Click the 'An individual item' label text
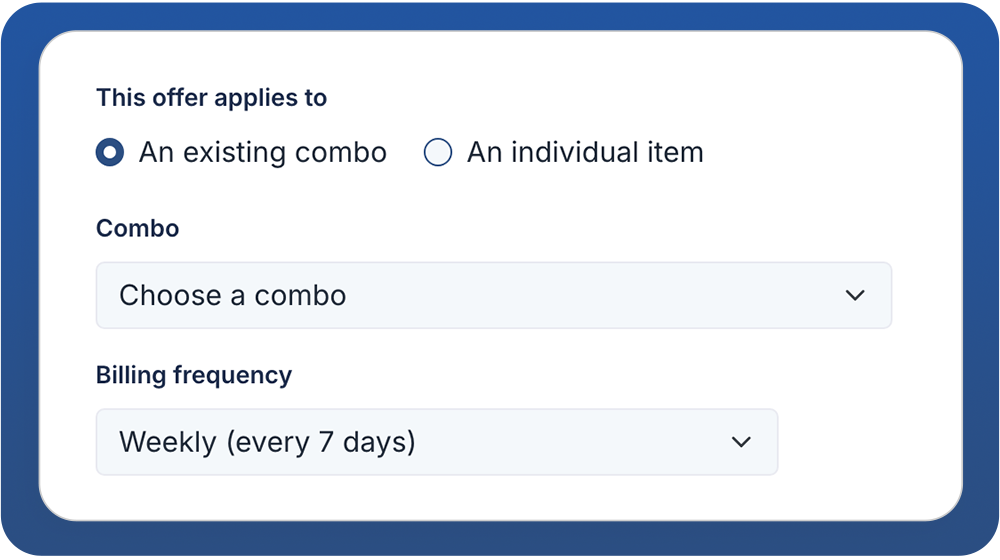The image size is (1000, 560). point(585,152)
